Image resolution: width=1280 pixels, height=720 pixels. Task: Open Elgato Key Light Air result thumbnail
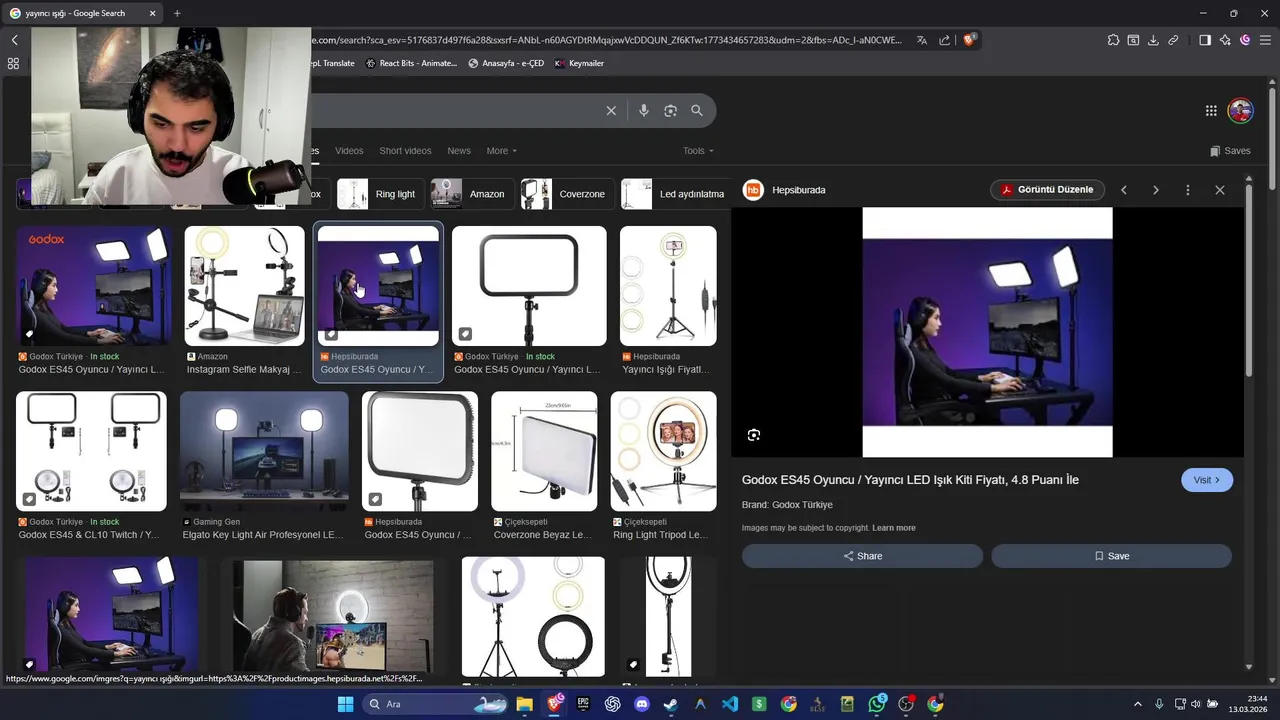[264, 452]
